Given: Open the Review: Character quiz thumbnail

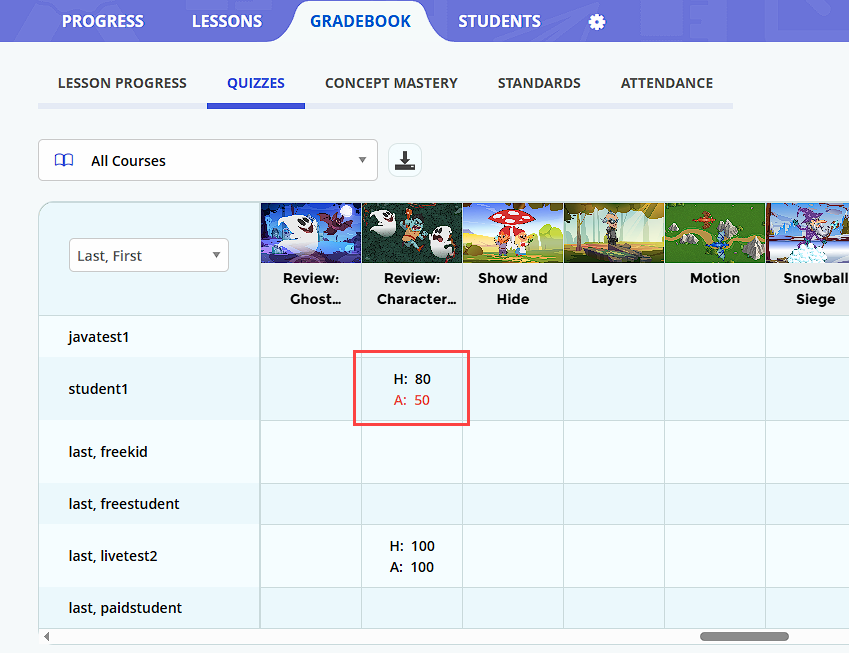Looking at the screenshot, I should pyautogui.click(x=412, y=233).
